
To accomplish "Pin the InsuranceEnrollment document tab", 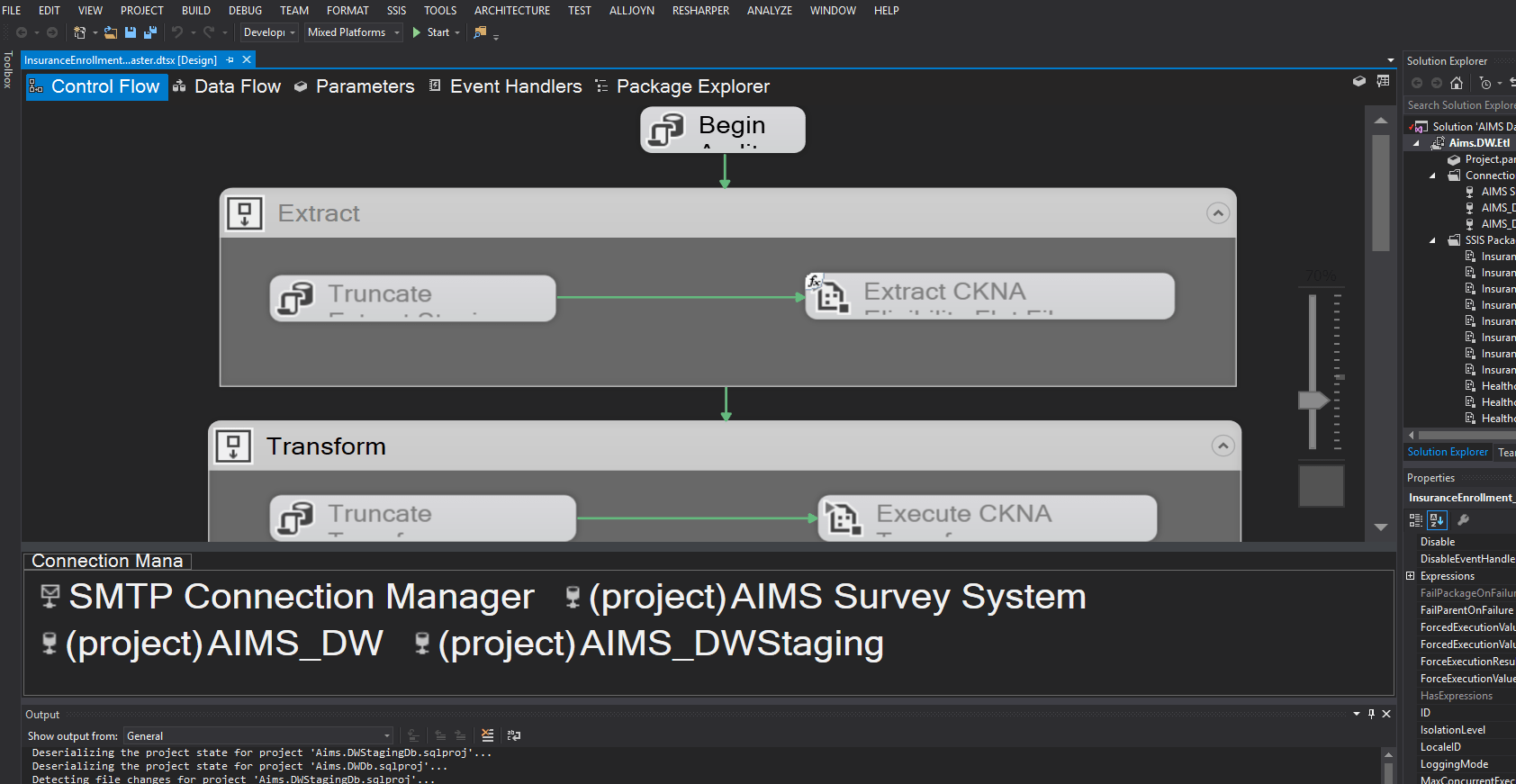I will (x=230, y=60).
